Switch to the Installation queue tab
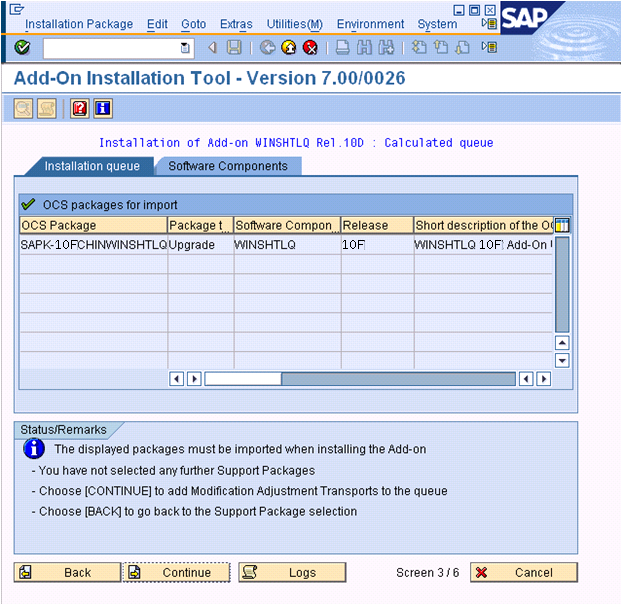The height and width of the screenshot is (604, 621). 90,166
